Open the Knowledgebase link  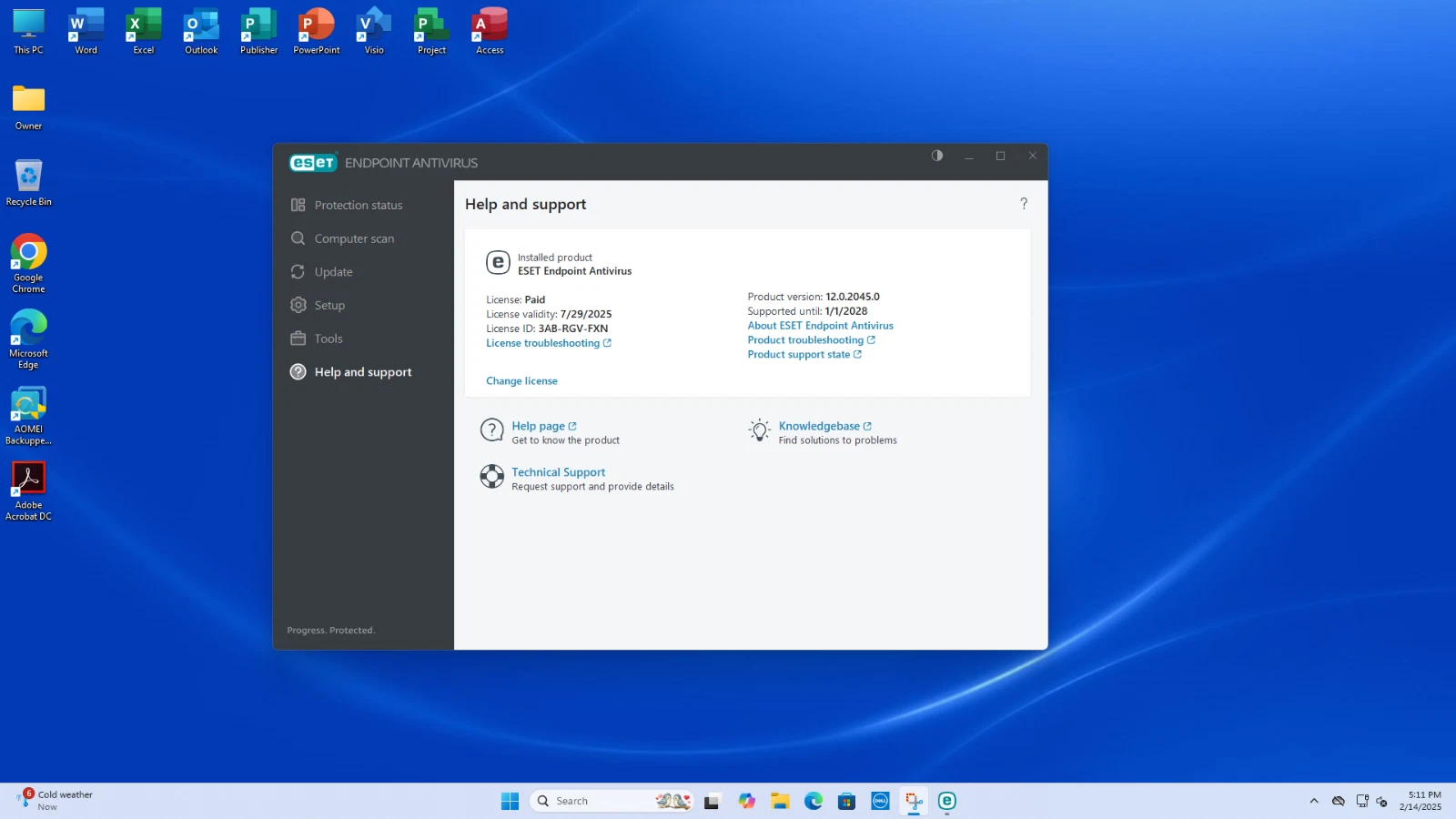[x=824, y=426]
